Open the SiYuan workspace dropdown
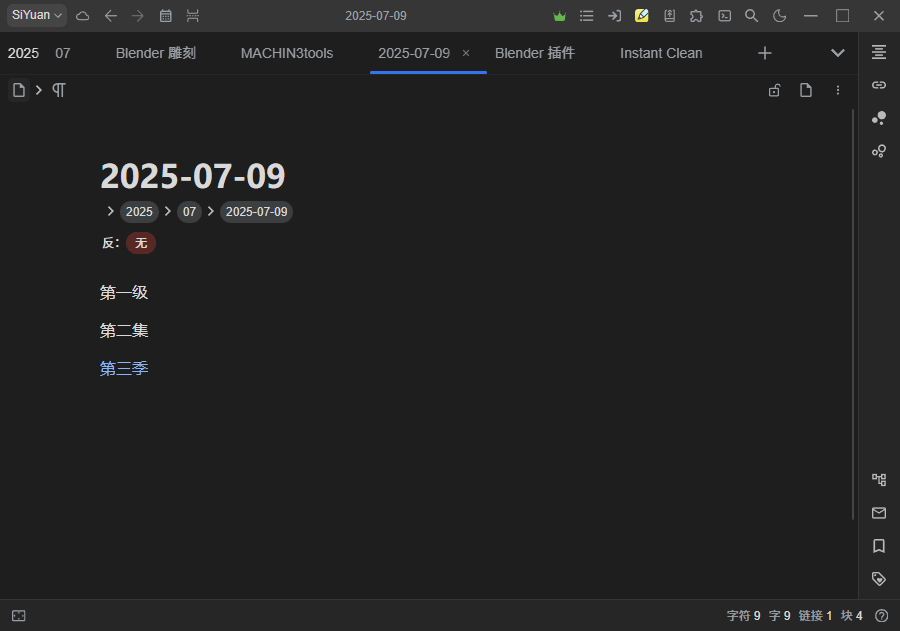900x631 pixels. tap(35, 15)
